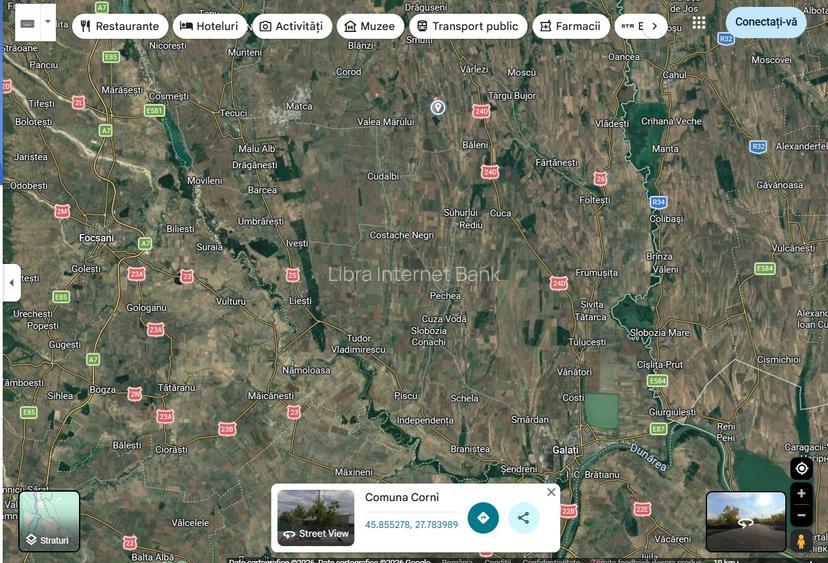Open the dropdown arrow beside the top-left thumbnail
Image resolution: width=828 pixels, height=563 pixels.
47,21
